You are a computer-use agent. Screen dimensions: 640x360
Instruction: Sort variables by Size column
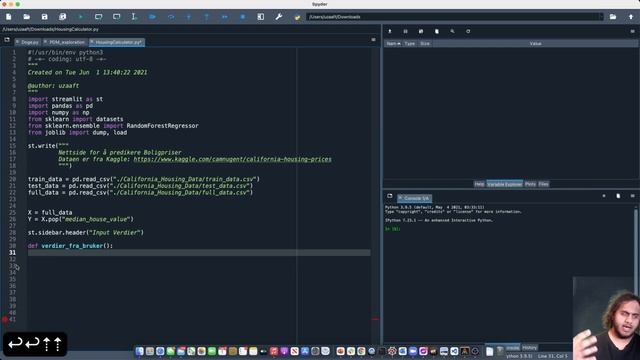[425, 43]
